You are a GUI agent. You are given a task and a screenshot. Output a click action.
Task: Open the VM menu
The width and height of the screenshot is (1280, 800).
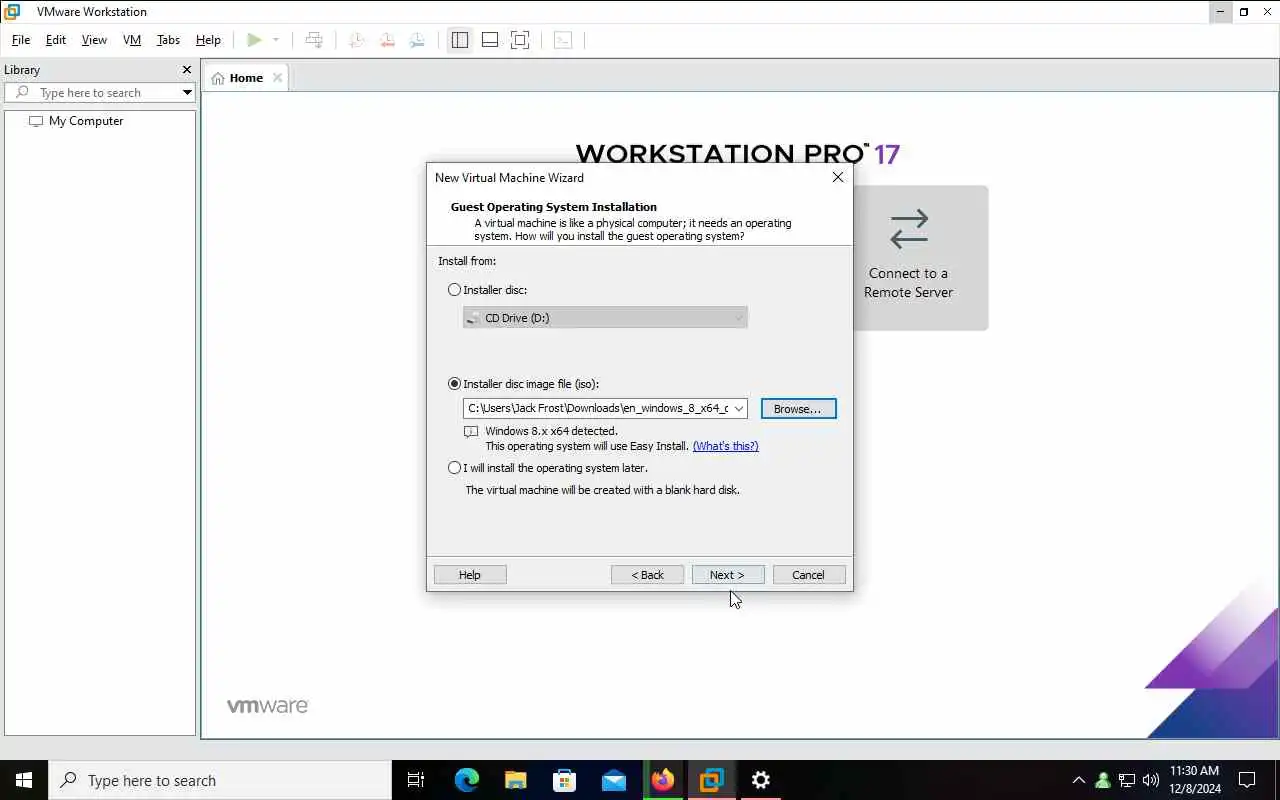pyautogui.click(x=132, y=40)
